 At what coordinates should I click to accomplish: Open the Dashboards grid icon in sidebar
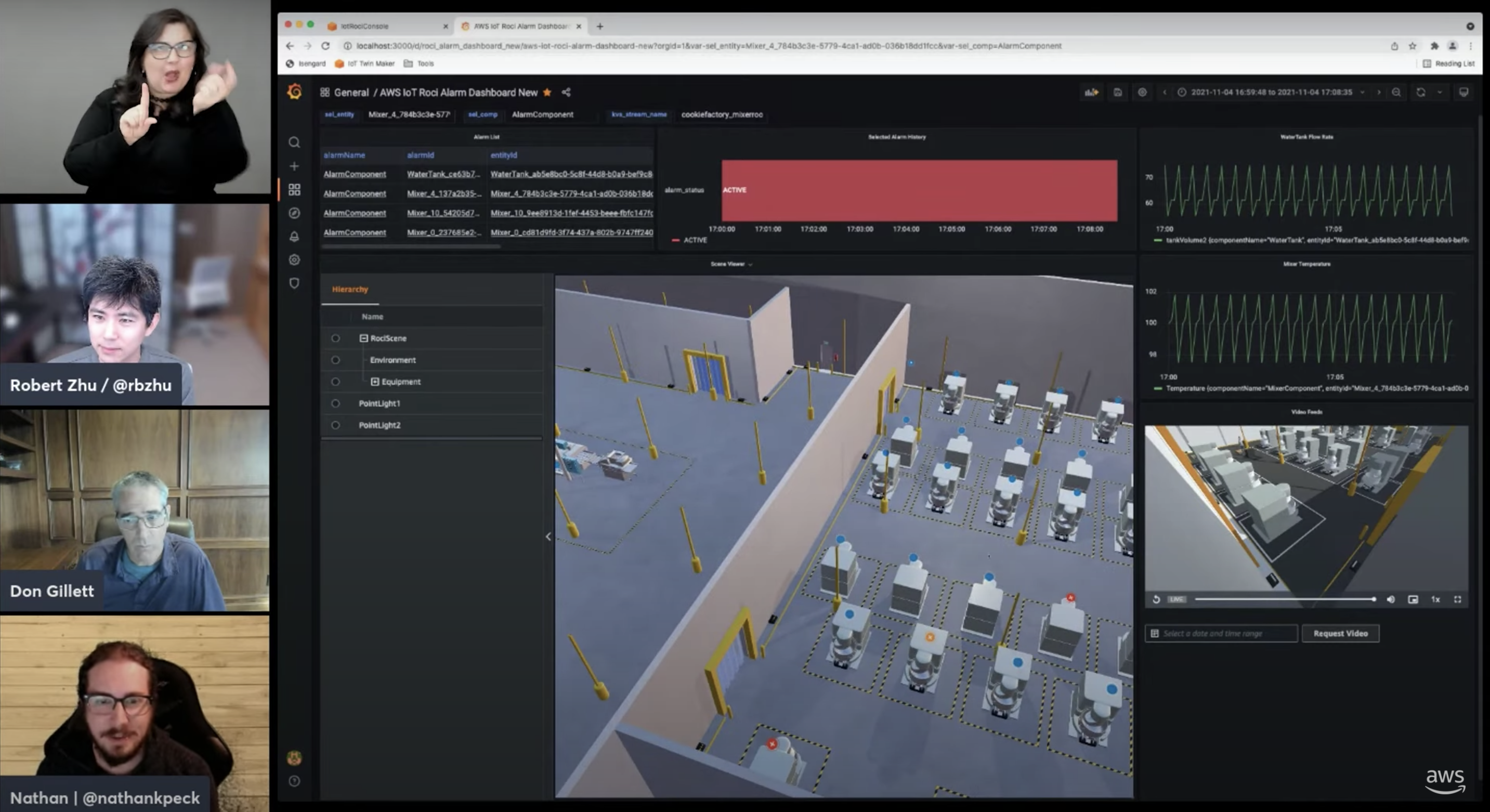[294, 190]
